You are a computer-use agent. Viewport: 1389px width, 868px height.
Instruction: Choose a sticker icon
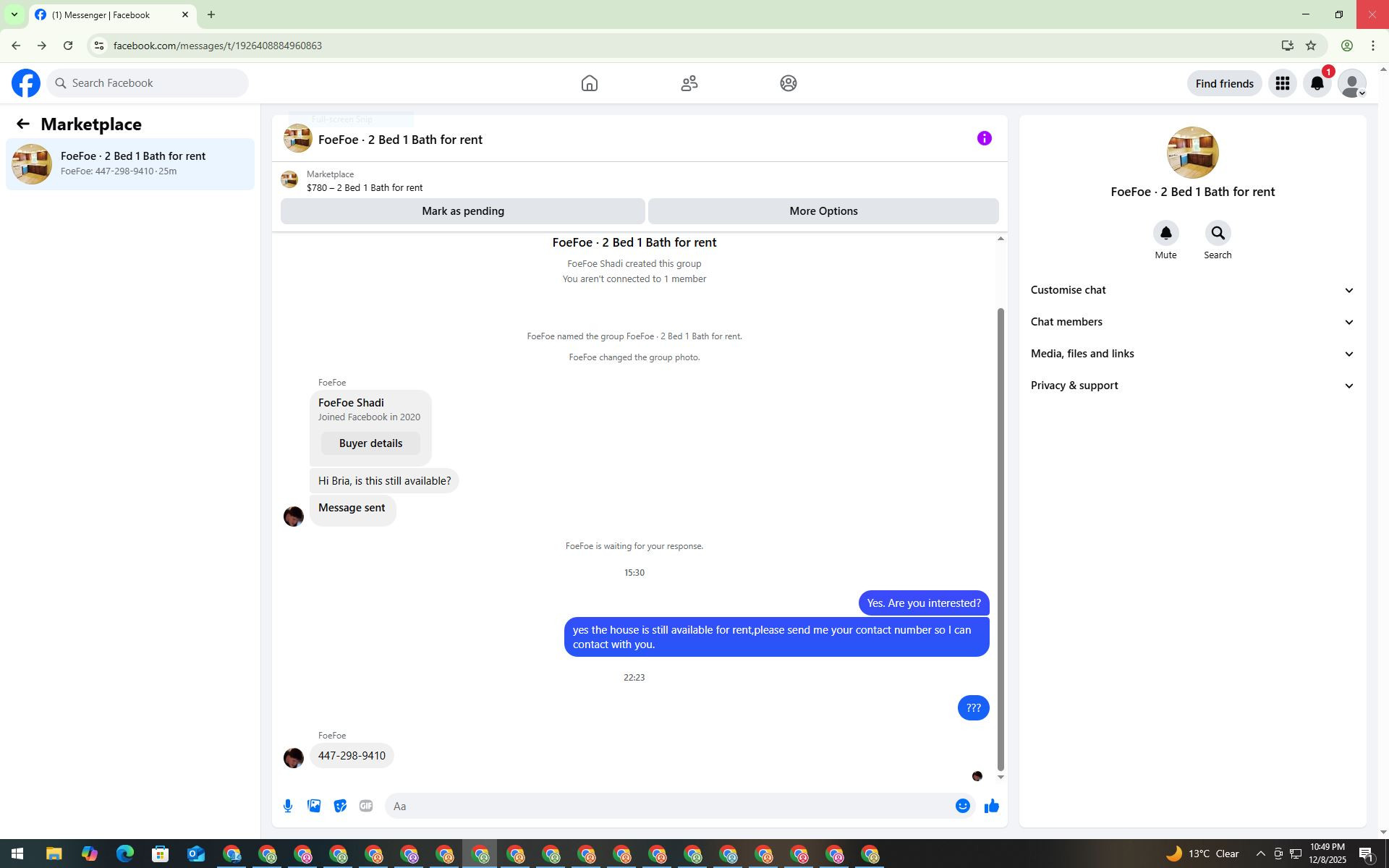coord(340,806)
